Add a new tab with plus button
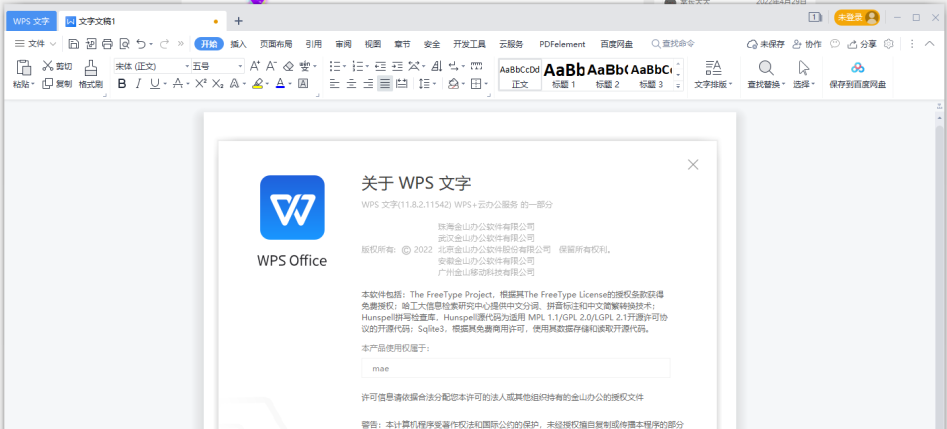947x429 pixels. point(239,21)
